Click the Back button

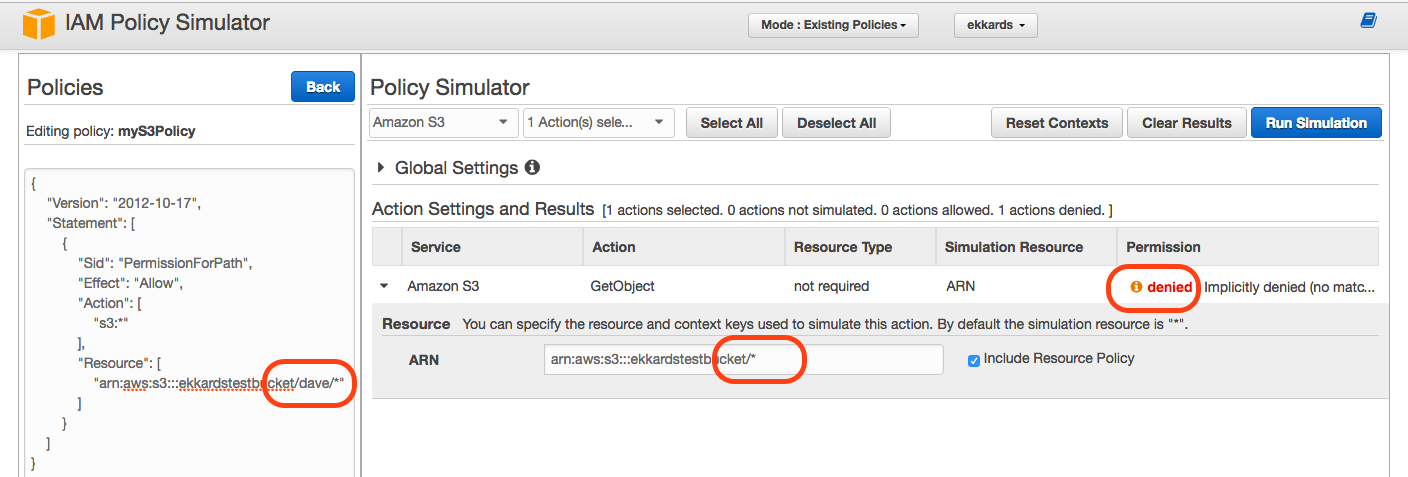tap(323, 87)
